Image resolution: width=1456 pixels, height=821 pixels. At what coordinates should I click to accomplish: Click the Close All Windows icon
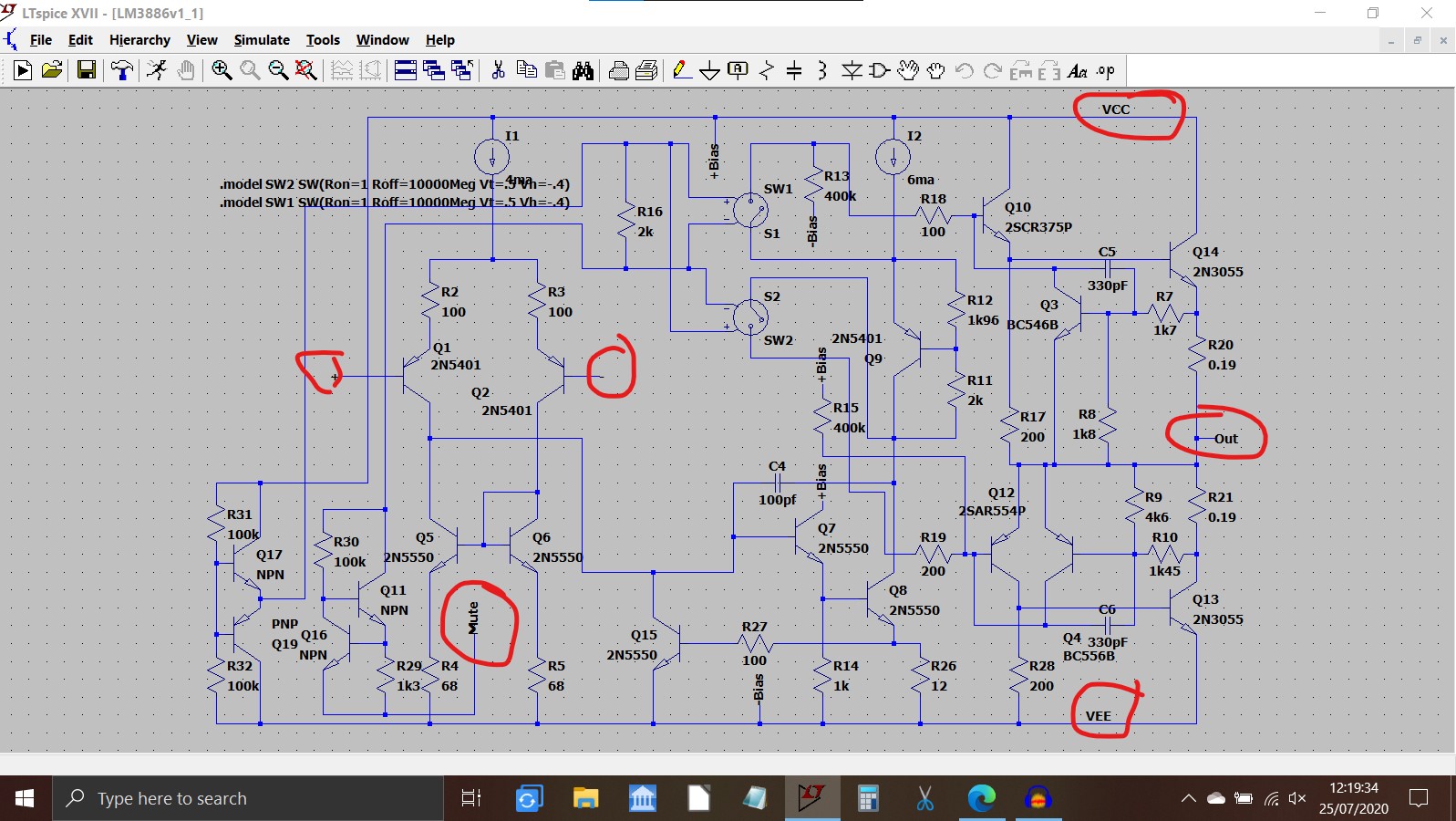(462, 70)
